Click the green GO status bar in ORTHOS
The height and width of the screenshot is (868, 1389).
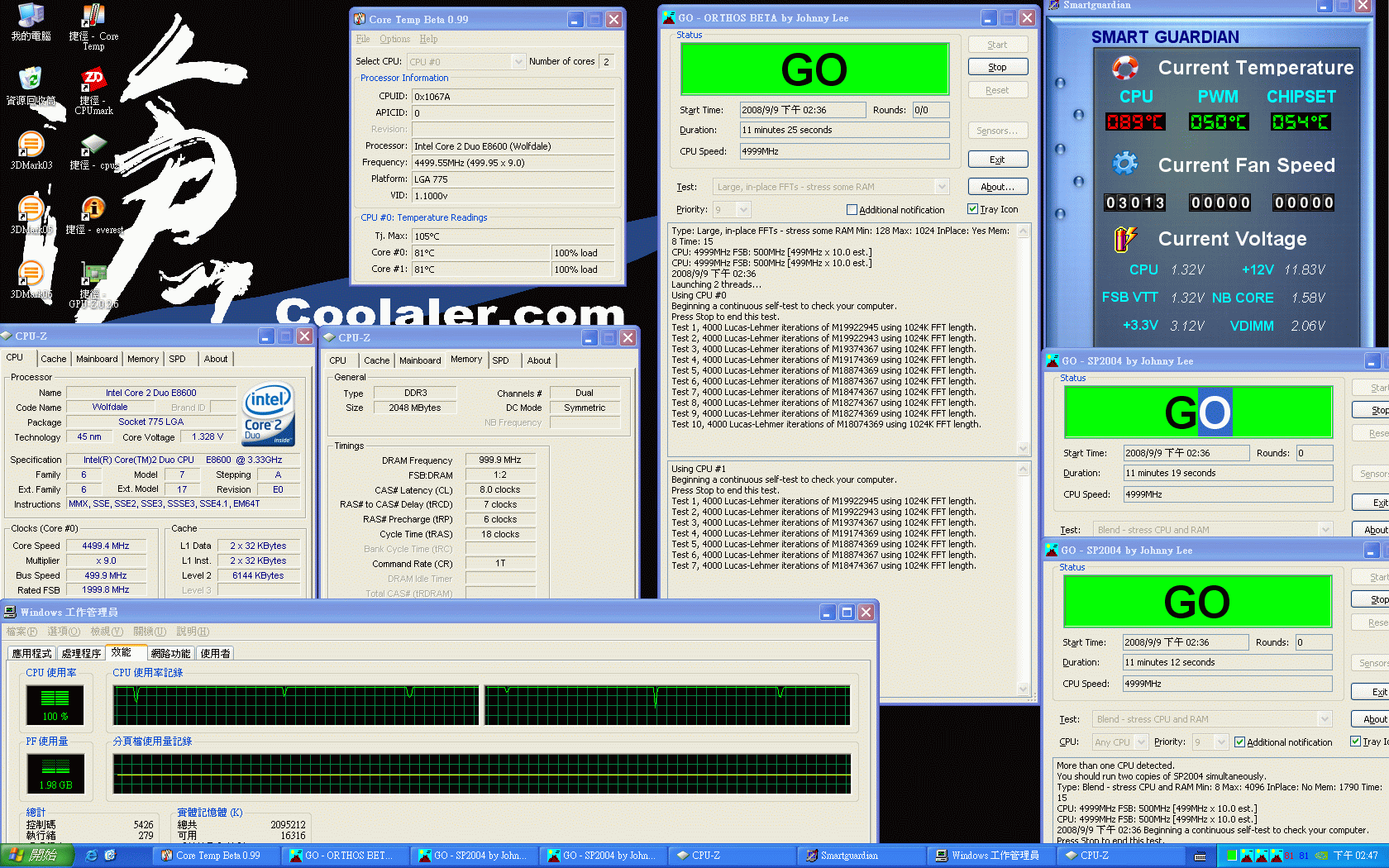pos(814,69)
